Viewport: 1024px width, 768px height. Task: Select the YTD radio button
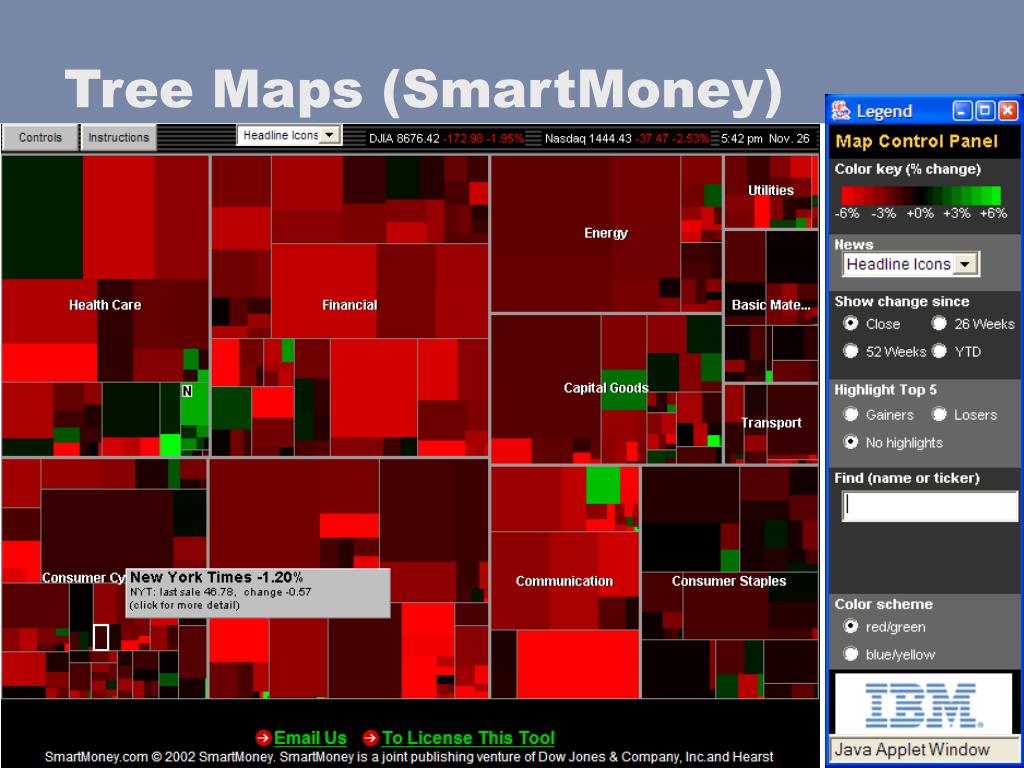coord(939,351)
